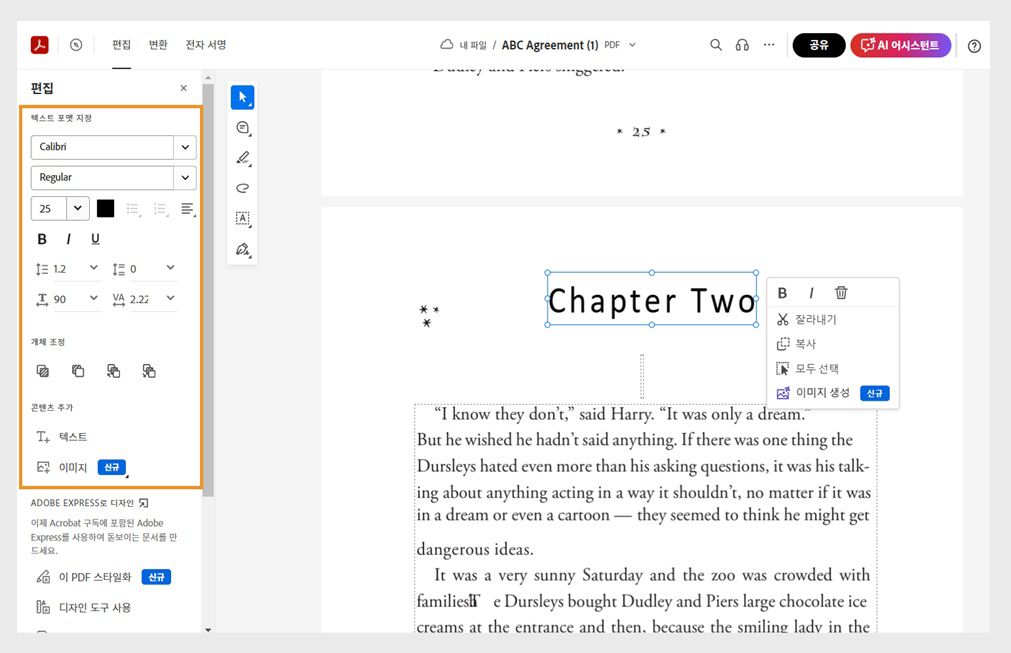The image size is (1011, 653).
Task: Choose 이미지 생성 from the context menu
Action: 823,393
